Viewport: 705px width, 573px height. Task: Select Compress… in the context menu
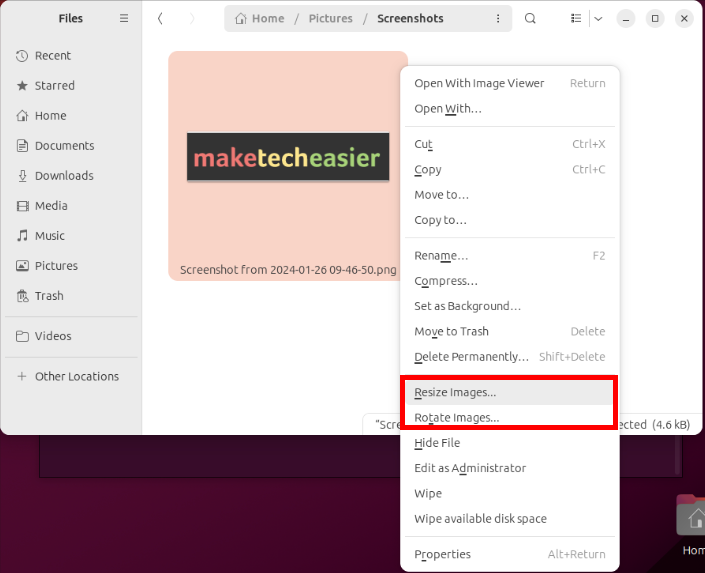tap(509, 281)
